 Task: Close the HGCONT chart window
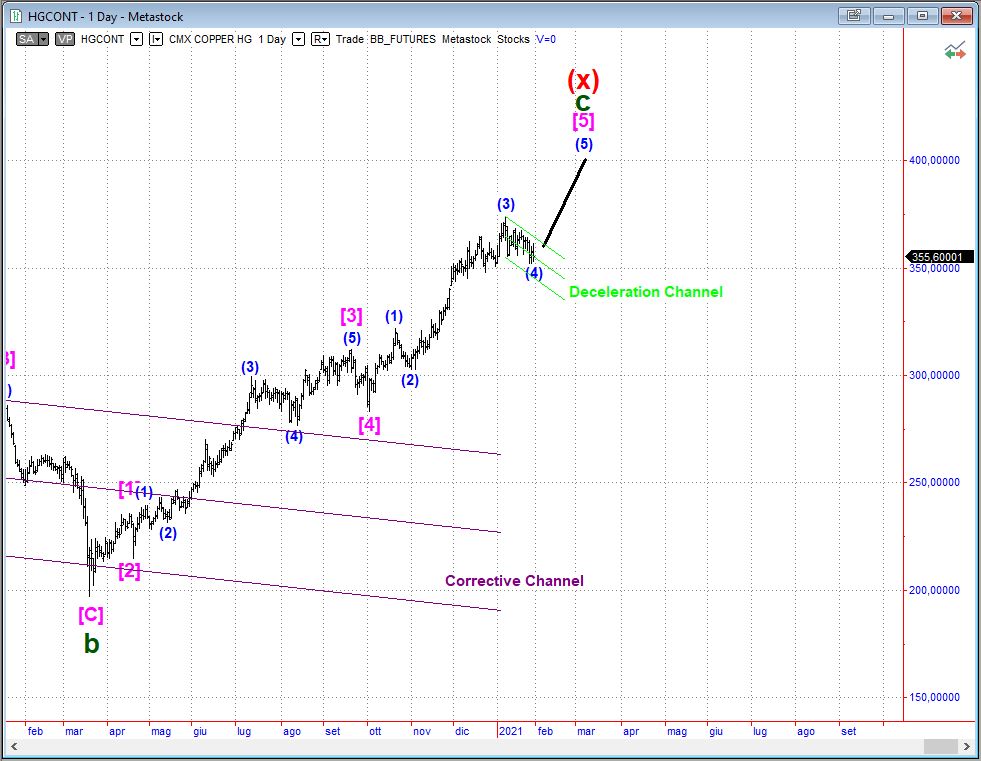tap(956, 16)
